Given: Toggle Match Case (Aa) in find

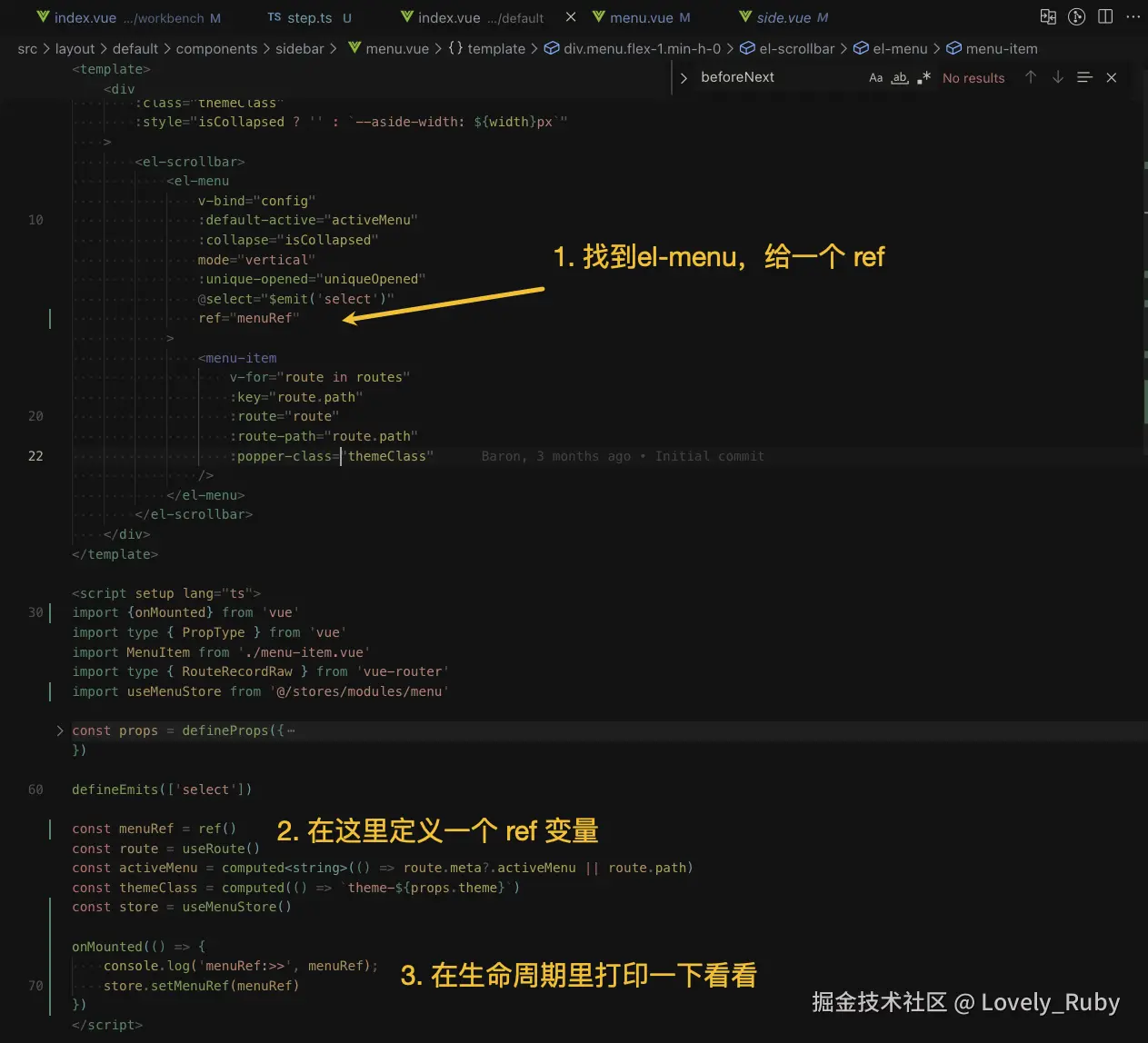Looking at the screenshot, I should coord(875,78).
